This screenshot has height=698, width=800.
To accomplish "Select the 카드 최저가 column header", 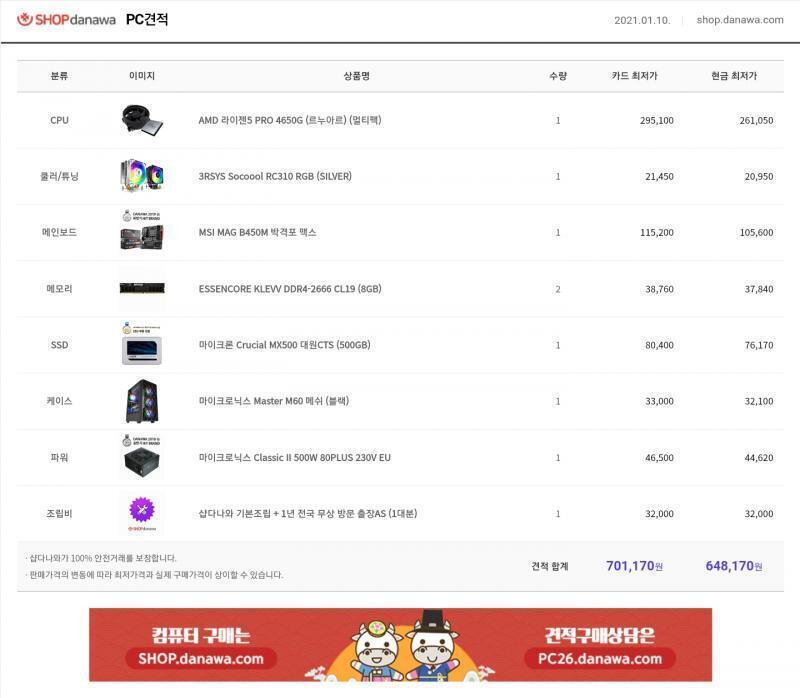I will (x=635, y=76).
